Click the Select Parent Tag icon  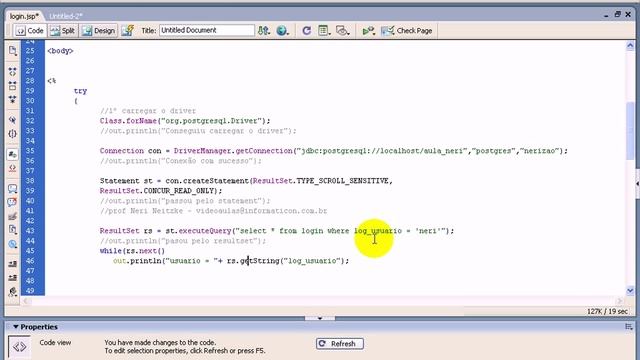click(13, 120)
